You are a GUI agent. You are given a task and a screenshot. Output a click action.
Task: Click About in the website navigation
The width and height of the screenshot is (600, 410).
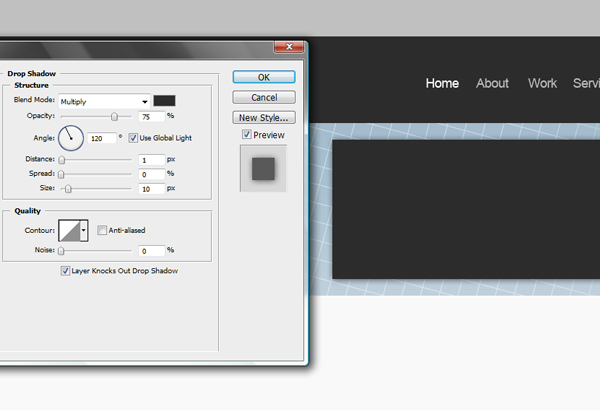tap(492, 83)
